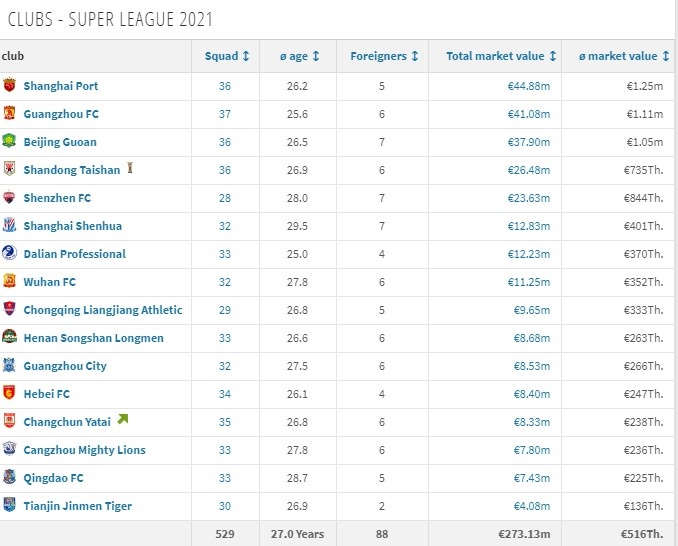Open Chongqing Liangjiang Athletic club link
The image size is (678, 546).
coord(103,310)
